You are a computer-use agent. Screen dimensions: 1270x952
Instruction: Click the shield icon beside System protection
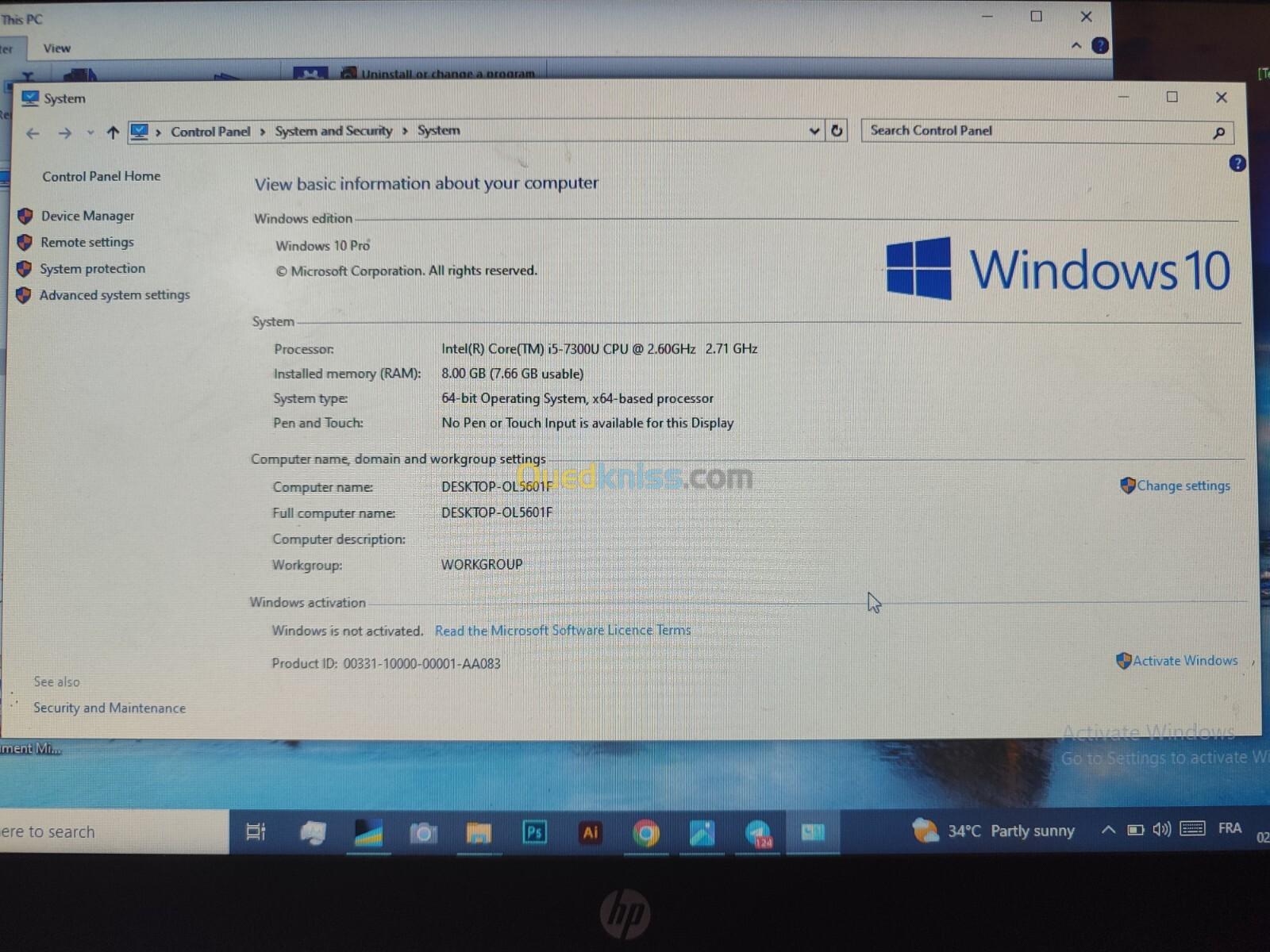(x=24, y=269)
